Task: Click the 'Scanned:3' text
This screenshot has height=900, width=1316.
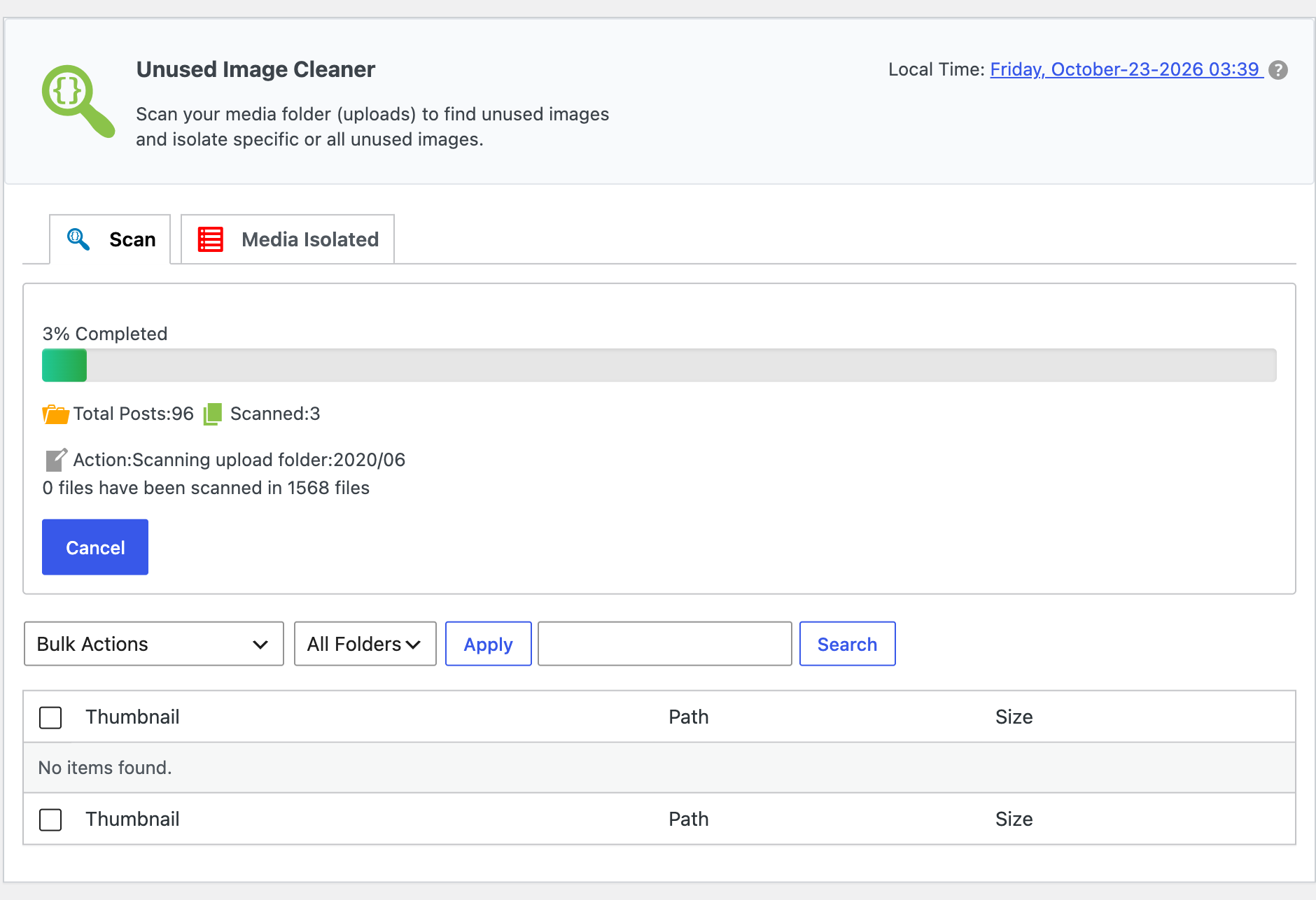Action: point(275,414)
